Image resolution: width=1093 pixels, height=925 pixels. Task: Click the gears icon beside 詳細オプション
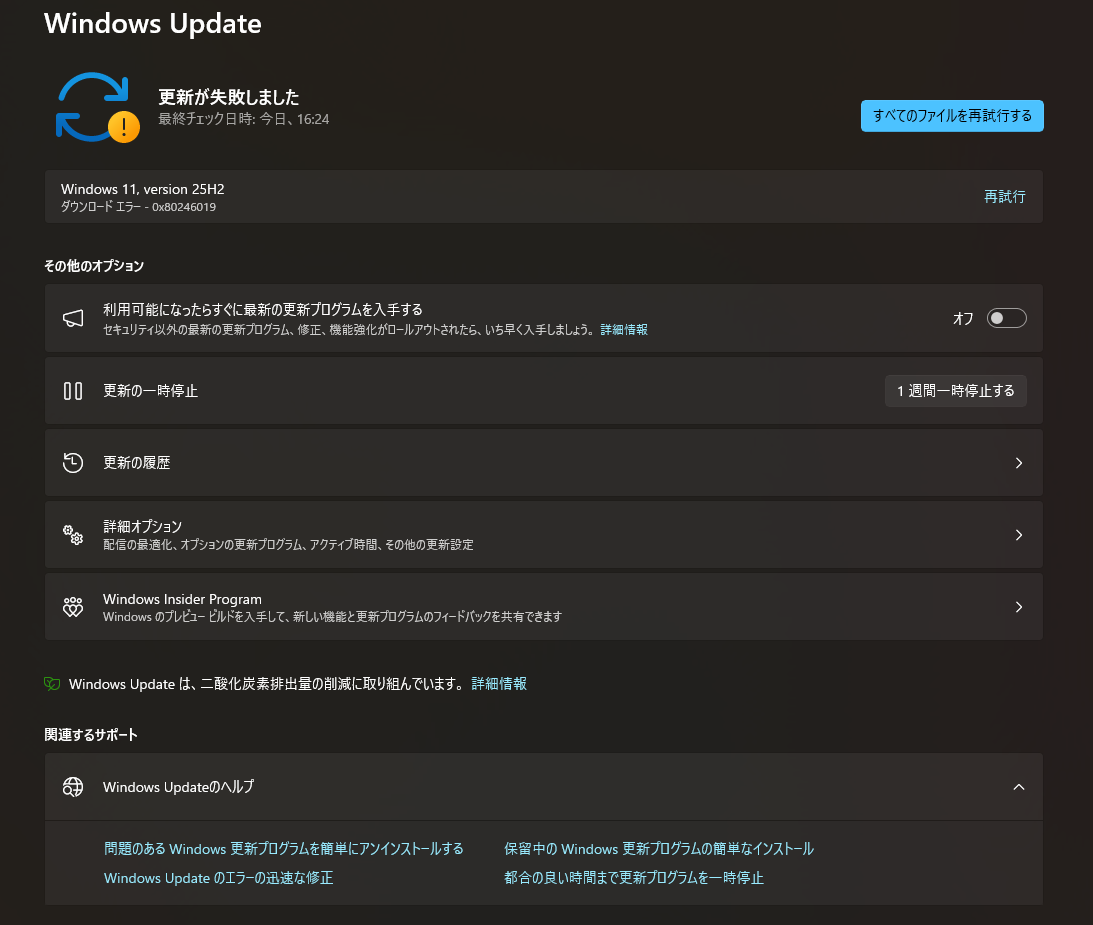click(x=73, y=535)
